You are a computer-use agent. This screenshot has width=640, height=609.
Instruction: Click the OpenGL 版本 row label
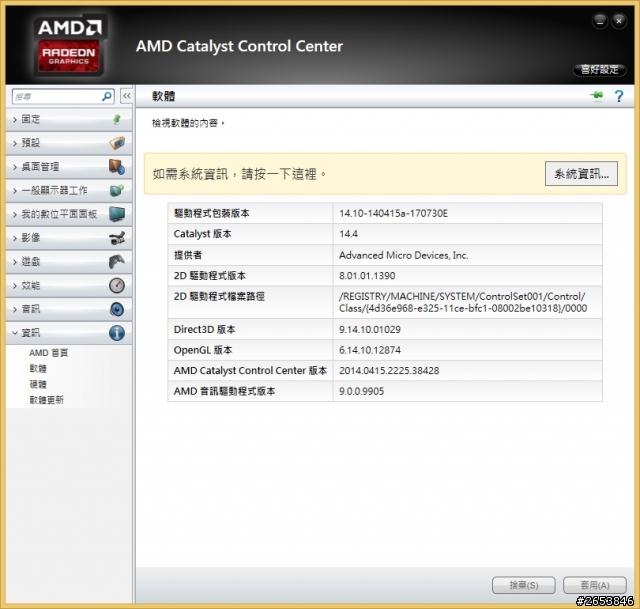[x=203, y=350]
